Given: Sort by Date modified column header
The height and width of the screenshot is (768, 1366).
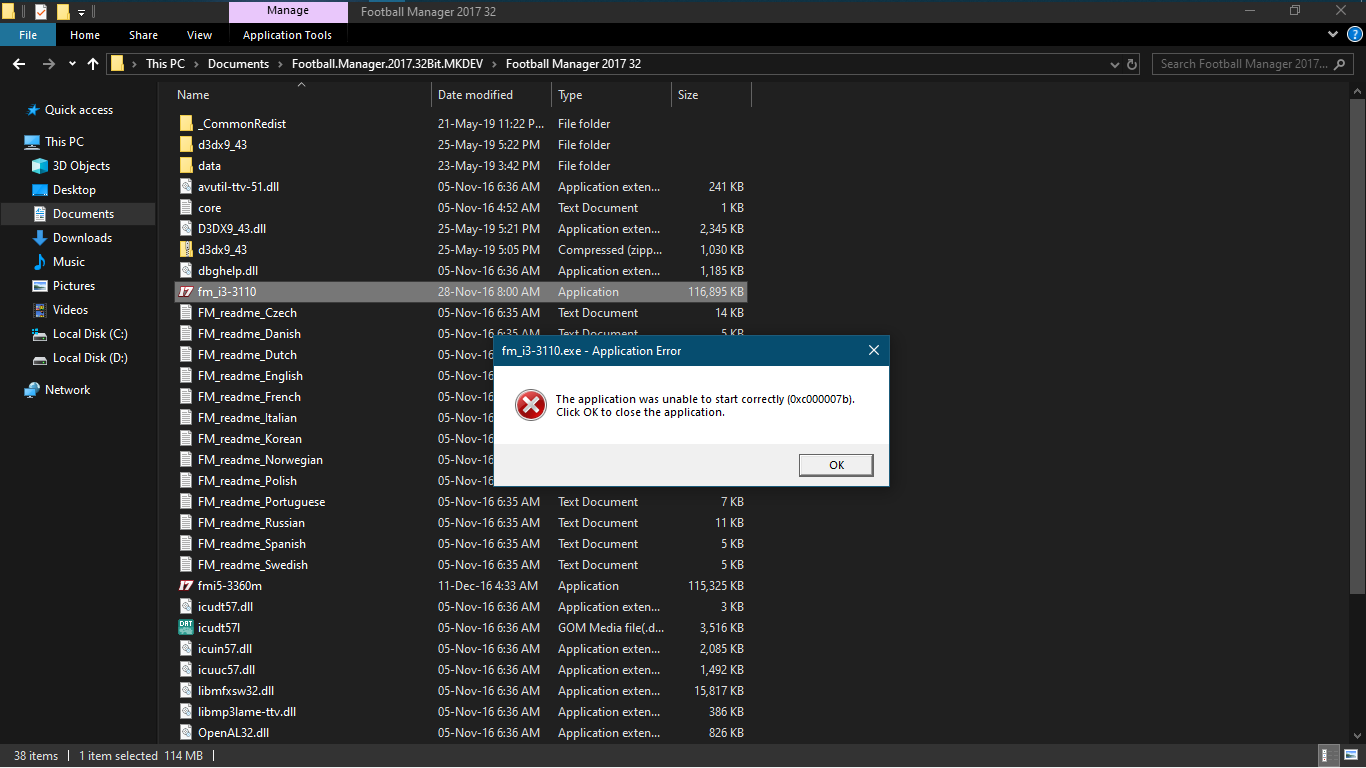Looking at the screenshot, I should point(491,95).
